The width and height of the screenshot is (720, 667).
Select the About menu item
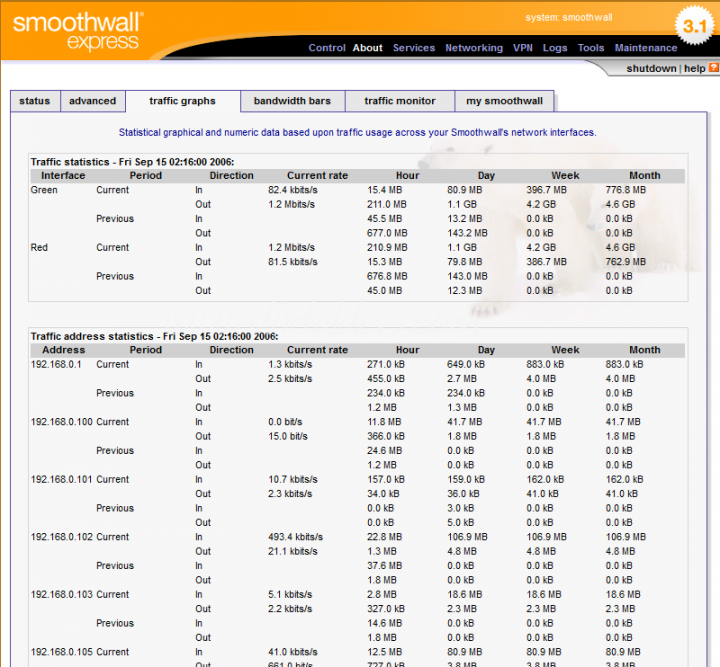(368, 48)
